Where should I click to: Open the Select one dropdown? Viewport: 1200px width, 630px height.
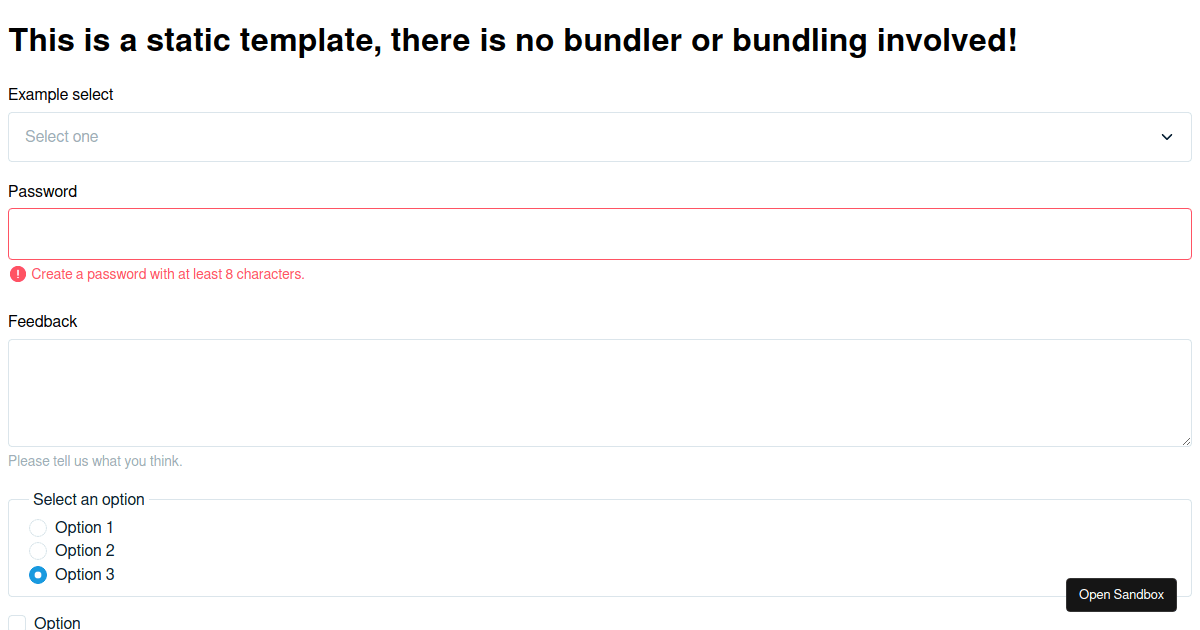[600, 137]
